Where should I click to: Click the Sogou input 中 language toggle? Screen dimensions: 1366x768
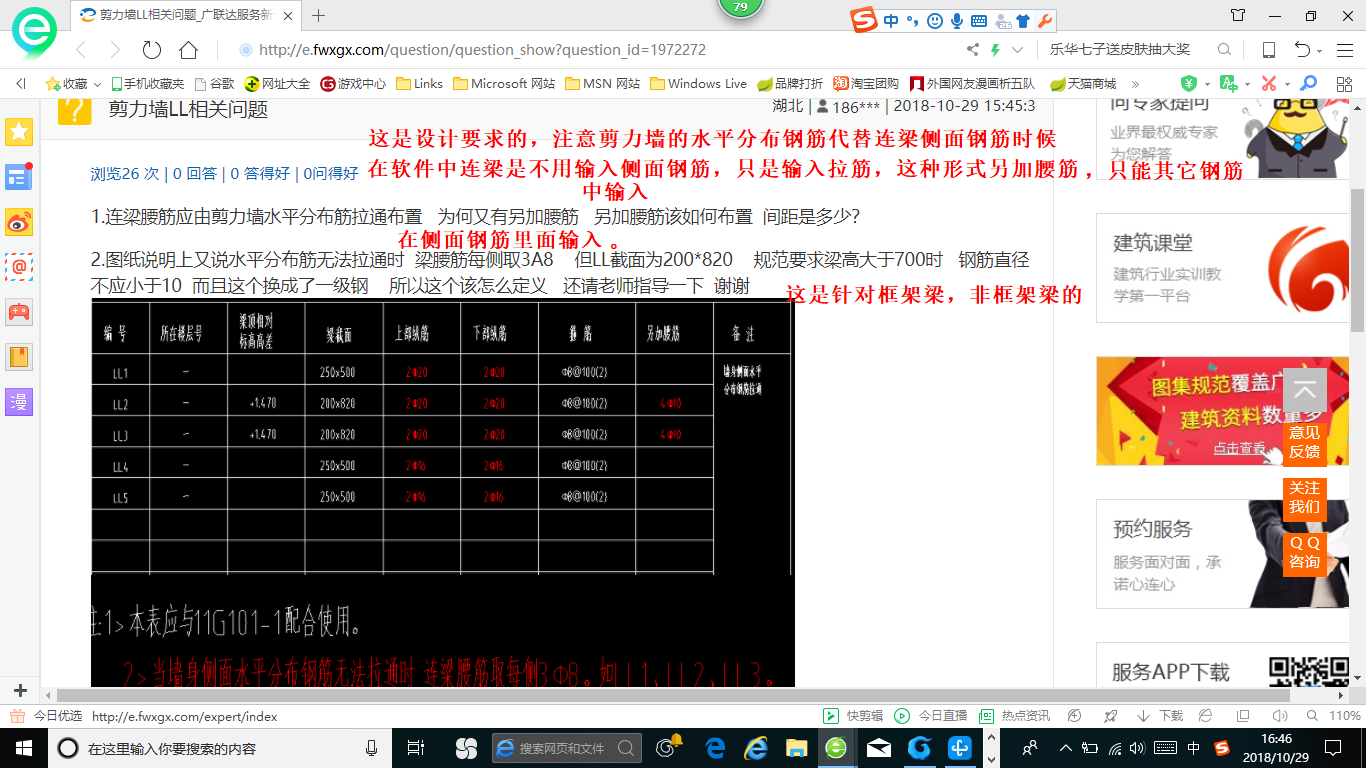pos(890,20)
